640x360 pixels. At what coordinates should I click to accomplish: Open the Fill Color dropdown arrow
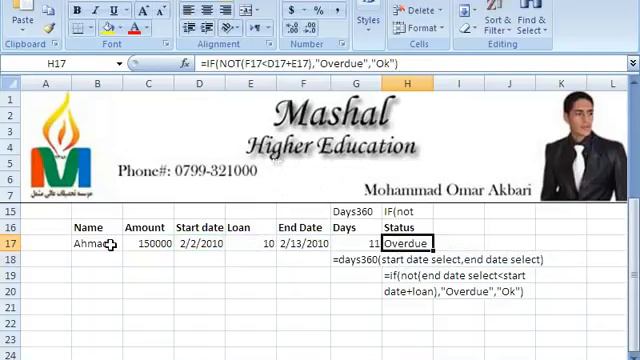click(120, 28)
